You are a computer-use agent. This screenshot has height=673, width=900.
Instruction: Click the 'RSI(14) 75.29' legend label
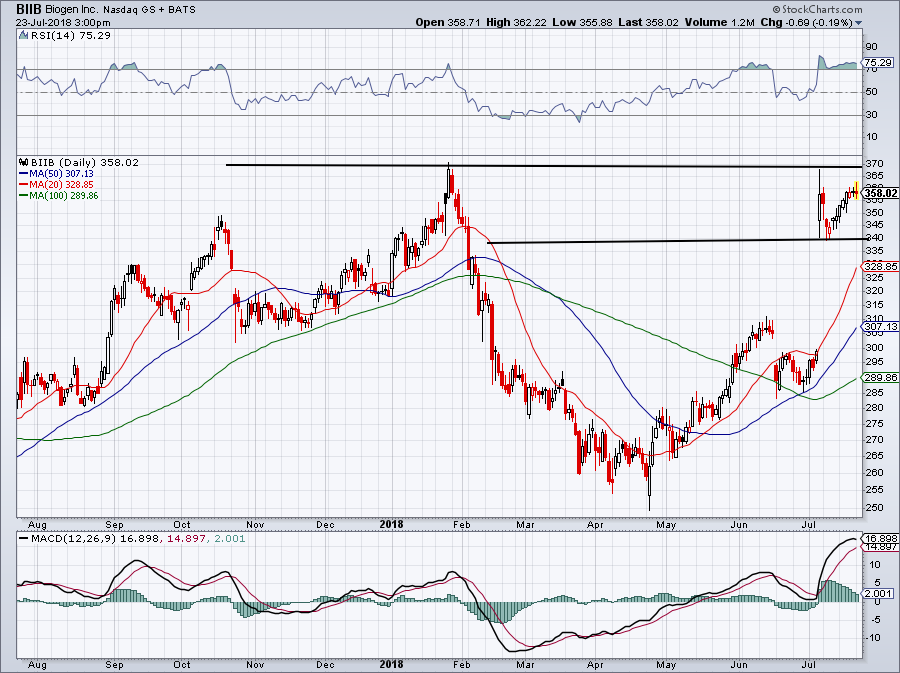(x=71, y=36)
